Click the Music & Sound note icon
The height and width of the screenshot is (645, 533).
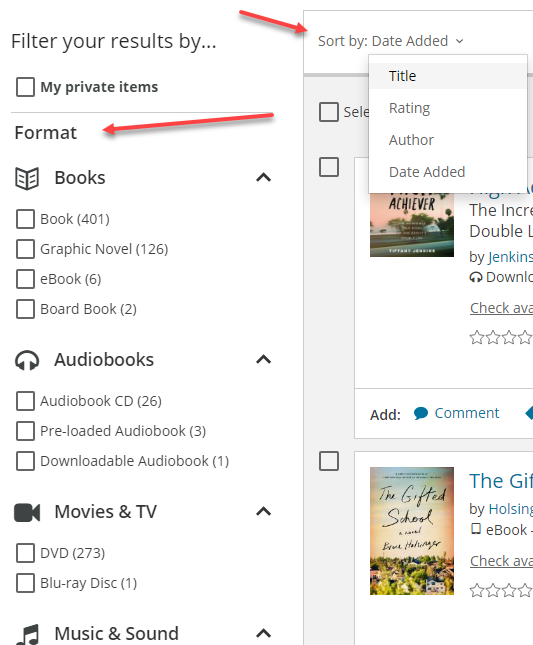(x=29, y=634)
